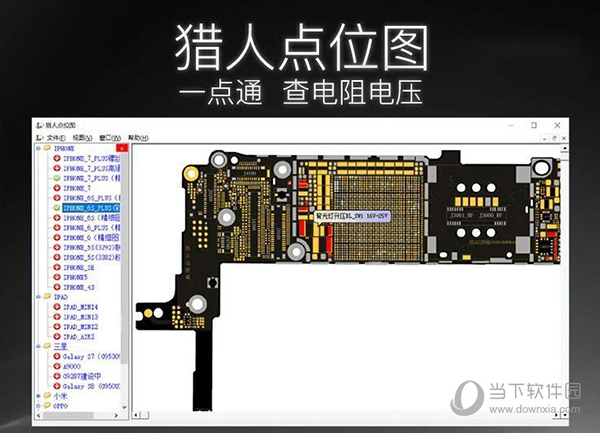Select the IPHONE_6S（精细图 entry
The height and width of the screenshot is (433, 600).
[x=92, y=218]
